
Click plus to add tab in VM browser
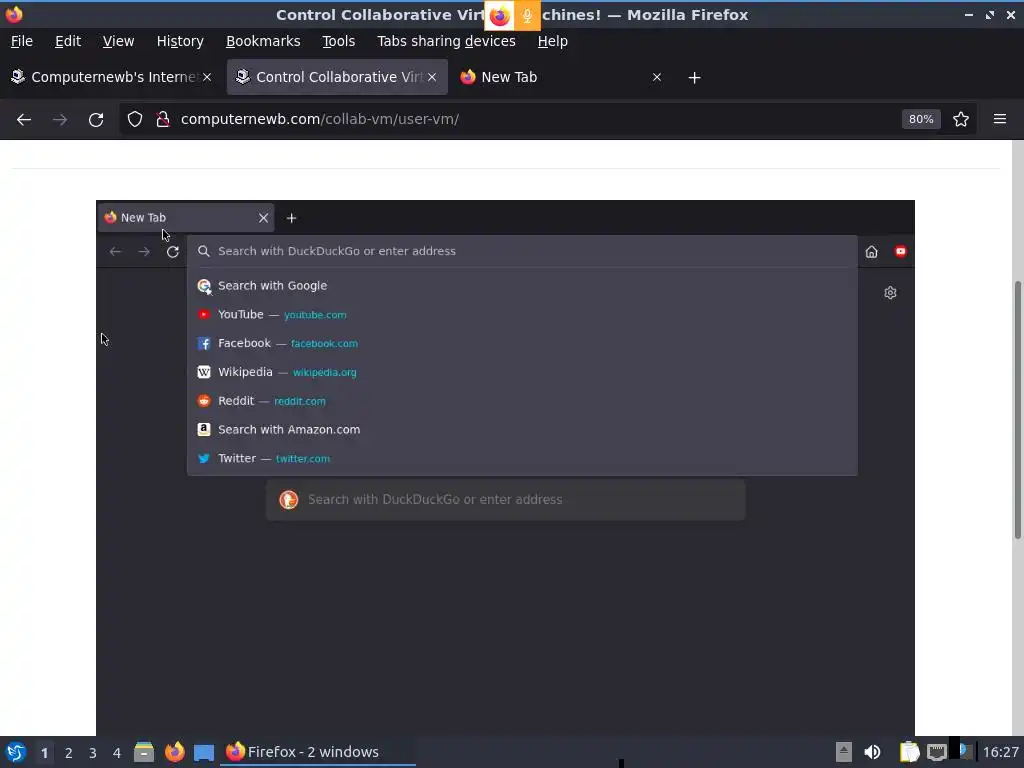click(x=291, y=218)
